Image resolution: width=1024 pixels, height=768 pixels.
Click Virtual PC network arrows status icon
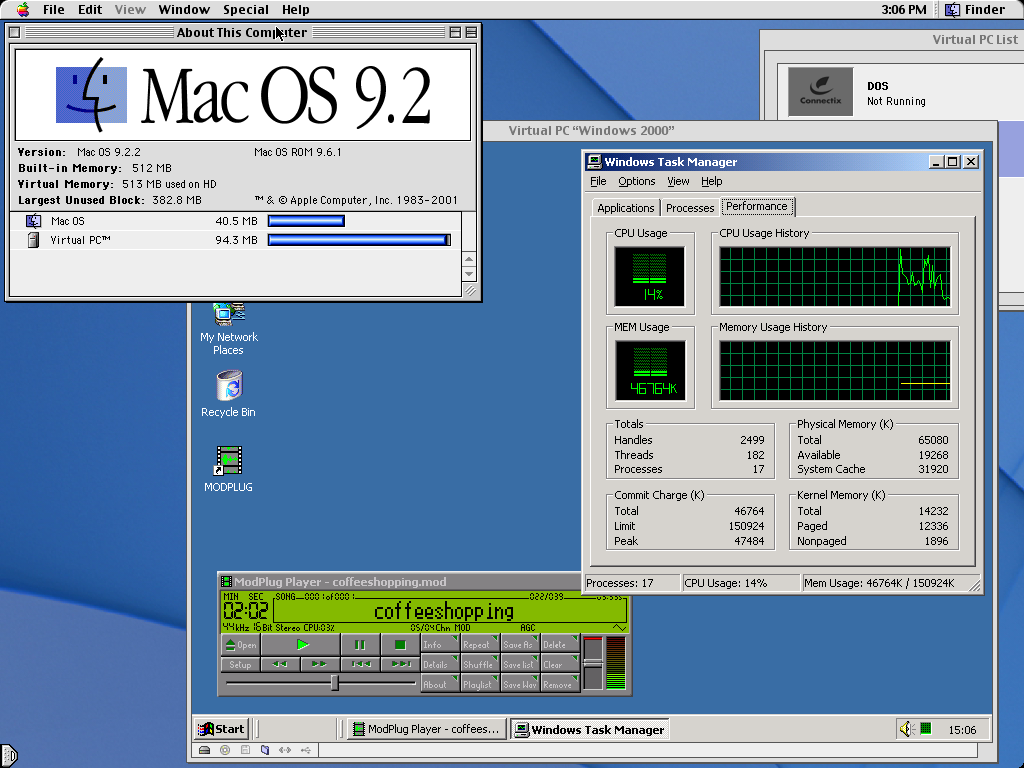[x=285, y=750]
